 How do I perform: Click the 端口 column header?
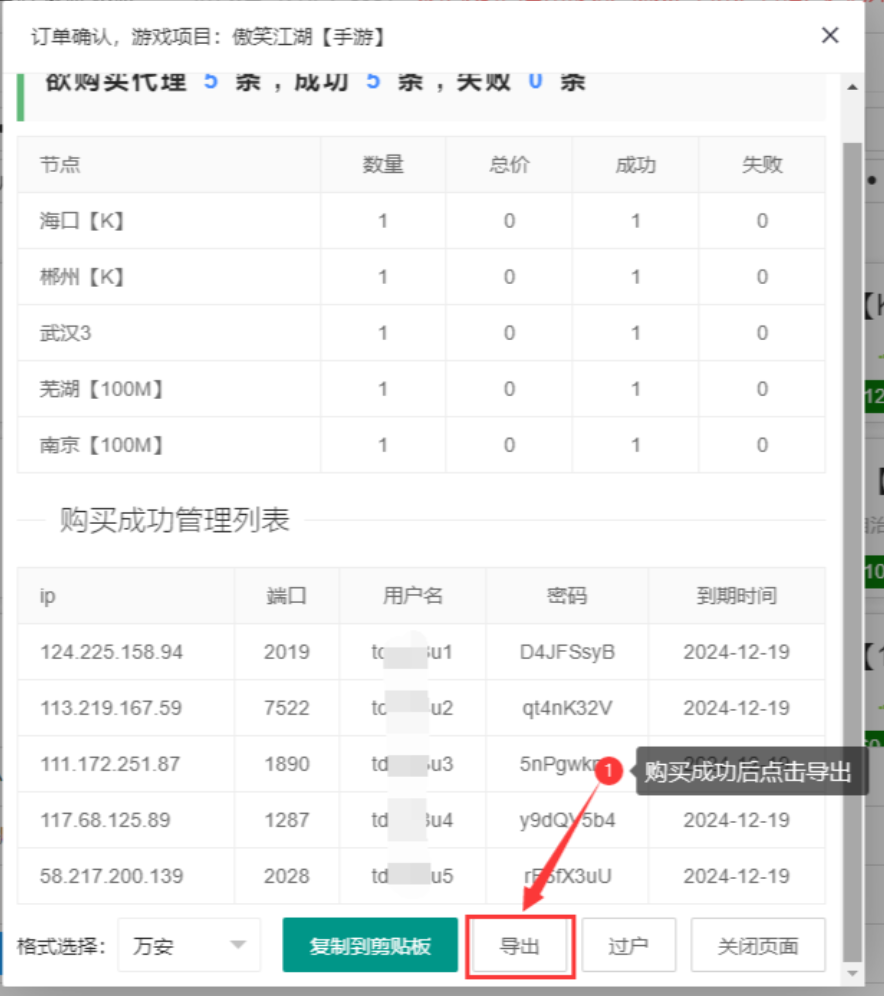tap(286, 596)
